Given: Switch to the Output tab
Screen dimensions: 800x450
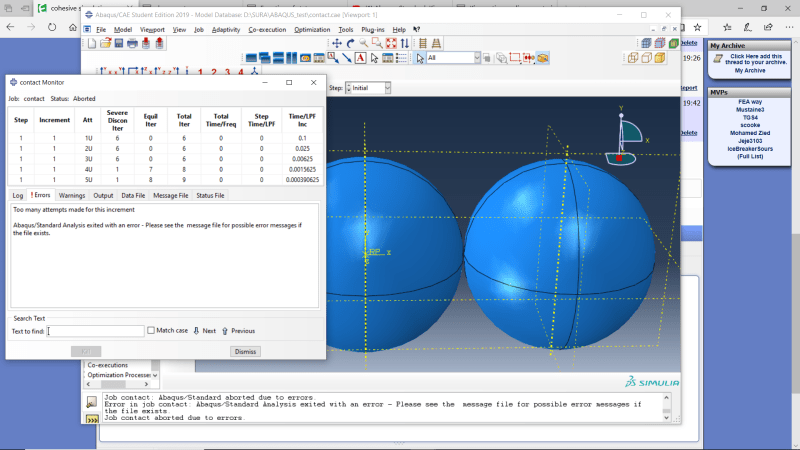Looking at the screenshot, I should pos(103,195).
